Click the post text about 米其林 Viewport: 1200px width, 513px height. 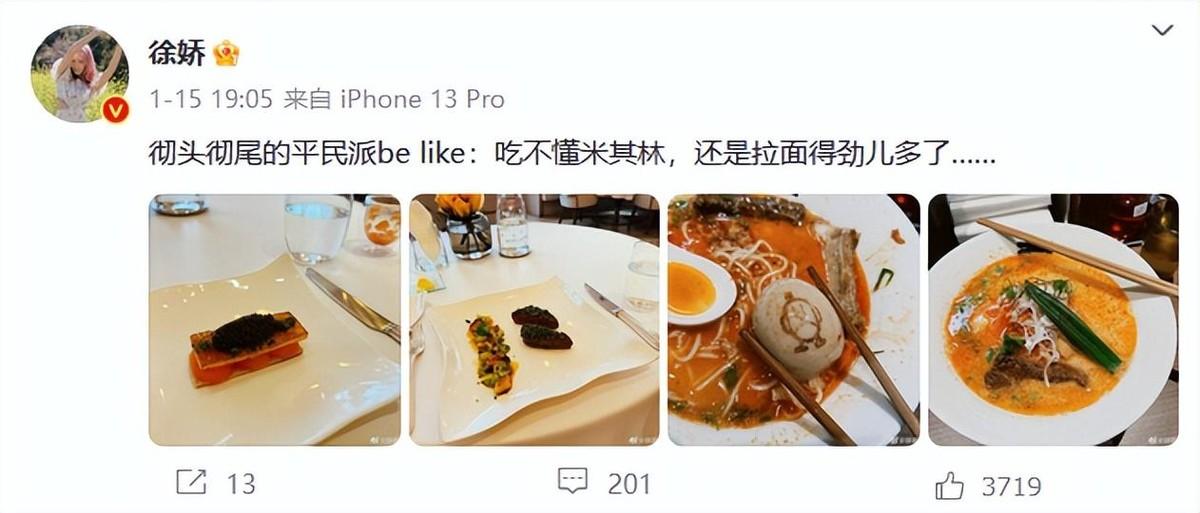(x=571, y=156)
